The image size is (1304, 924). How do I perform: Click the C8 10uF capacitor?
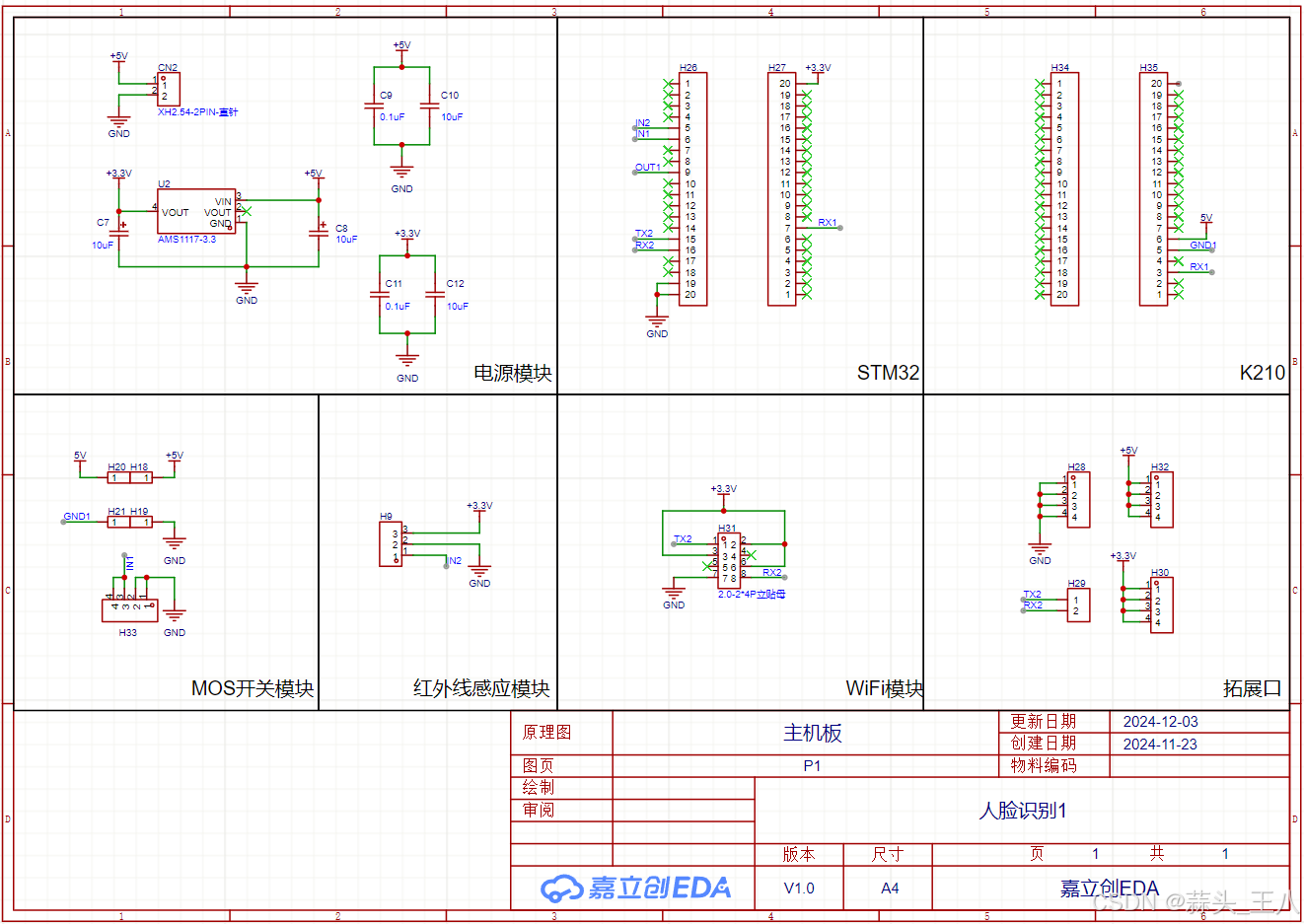click(x=319, y=233)
